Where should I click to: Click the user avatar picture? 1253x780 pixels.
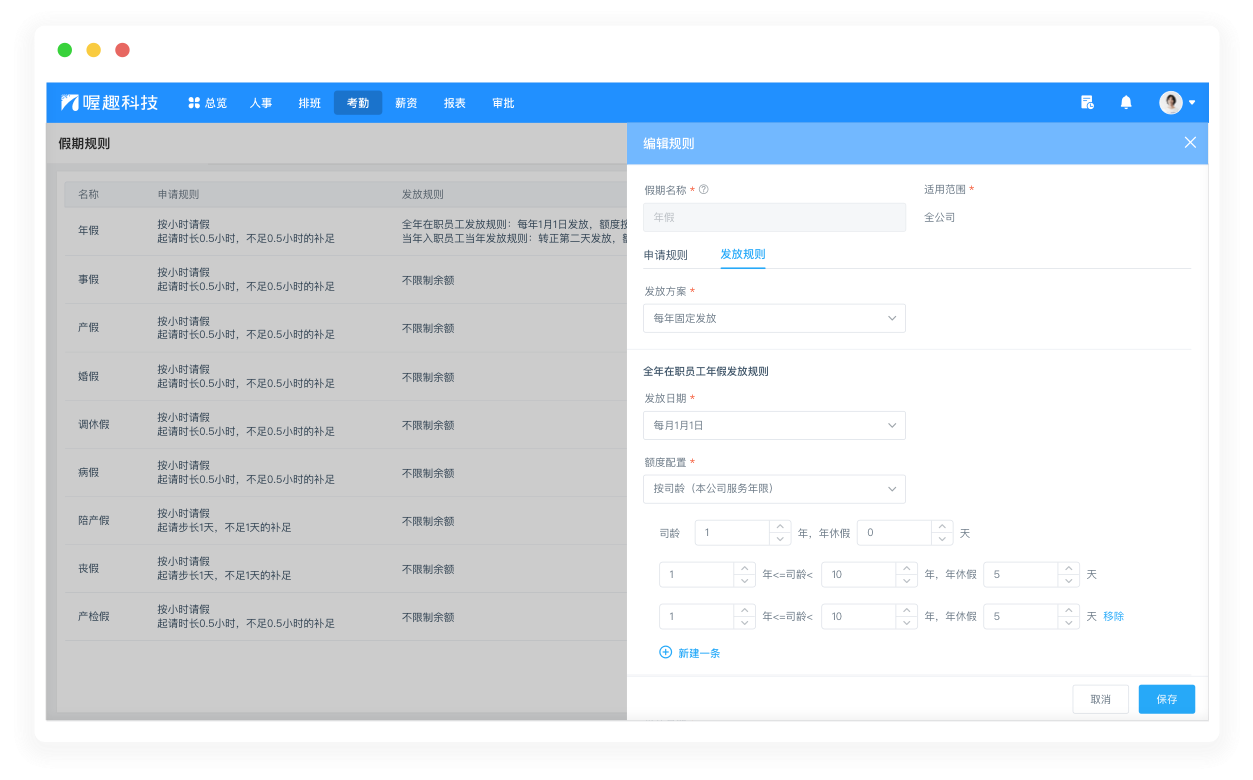(1170, 102)
